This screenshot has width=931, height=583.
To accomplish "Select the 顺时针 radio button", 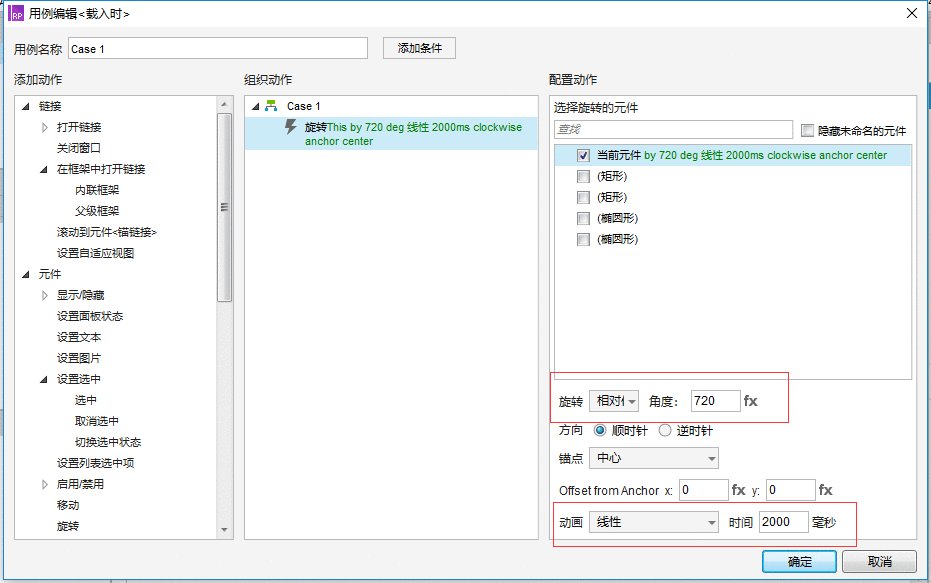I will pos(600,430).
